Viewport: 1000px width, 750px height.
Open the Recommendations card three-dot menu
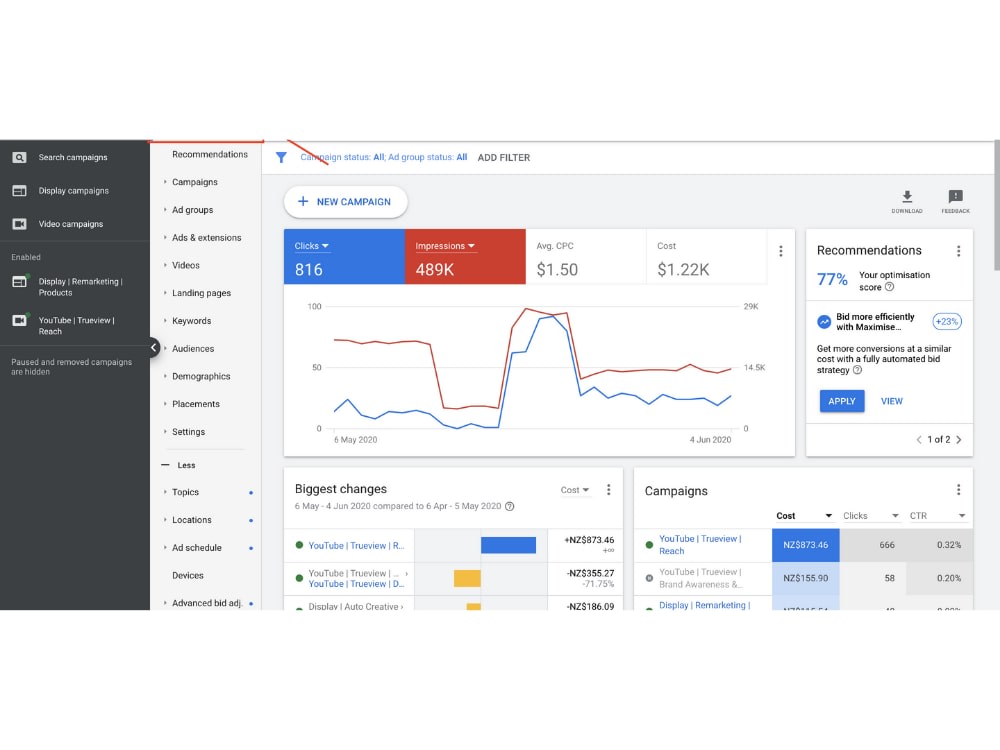(958, 251)
